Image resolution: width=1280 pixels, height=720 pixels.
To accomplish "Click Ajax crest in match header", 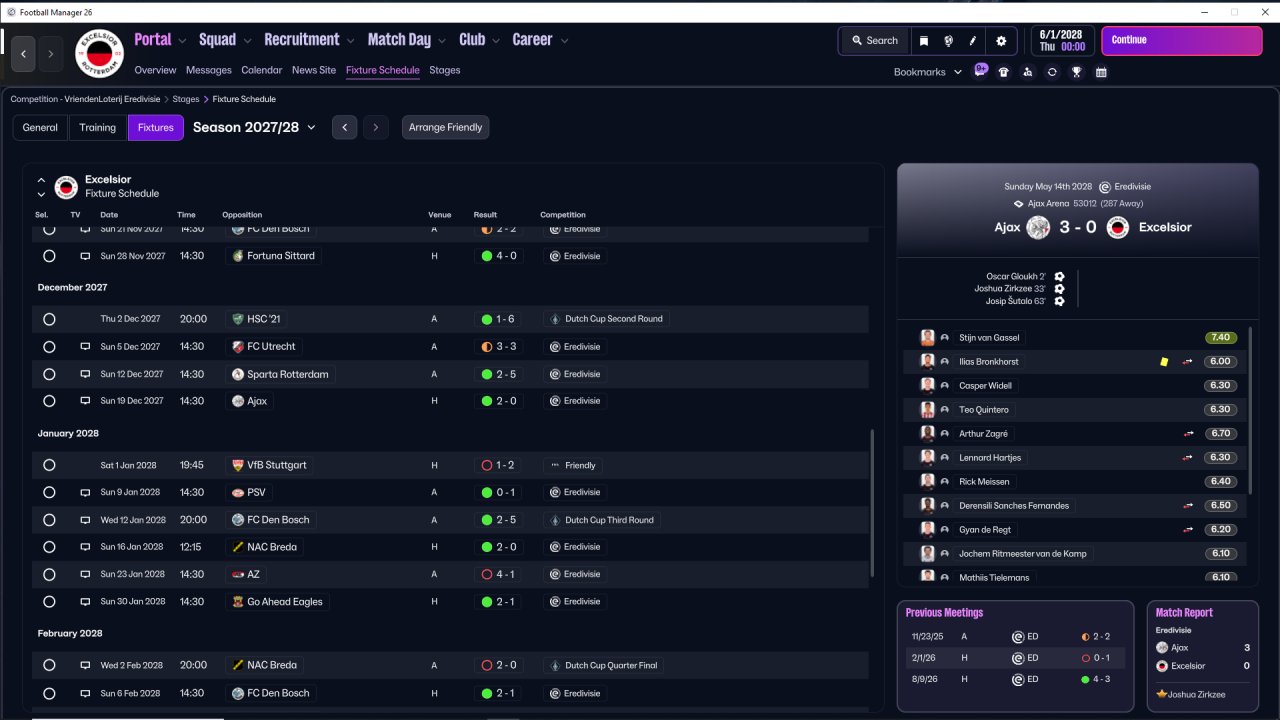I will click(1038, 227).
